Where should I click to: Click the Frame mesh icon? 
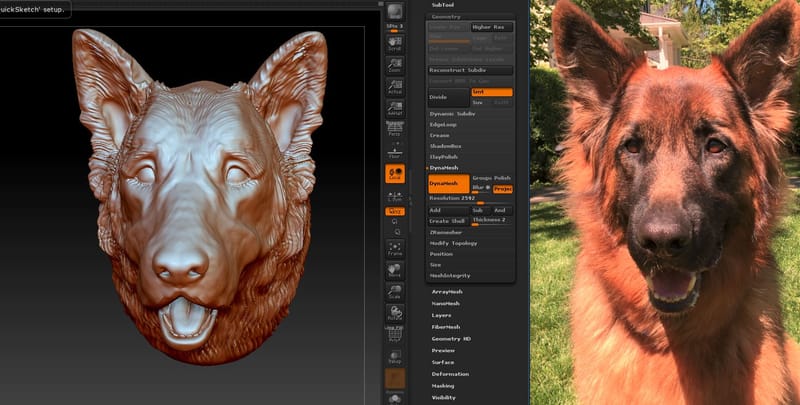point(394,246)
